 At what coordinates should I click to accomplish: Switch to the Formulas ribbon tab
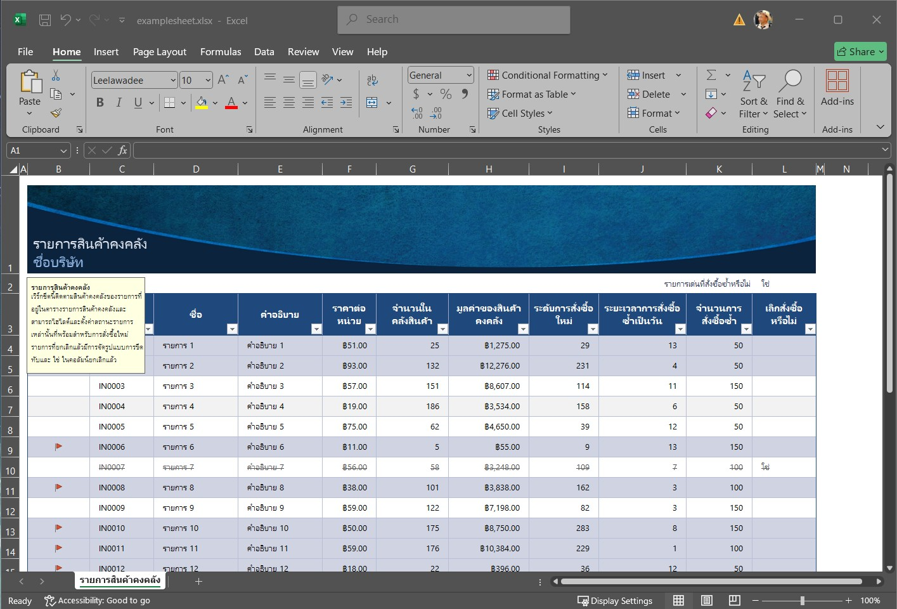click(x=220, y=52)
